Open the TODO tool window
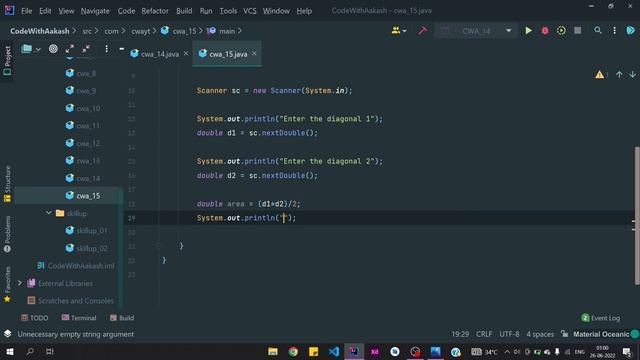Image resolution: width=640 pixels, height=360 pixels. 35,318
